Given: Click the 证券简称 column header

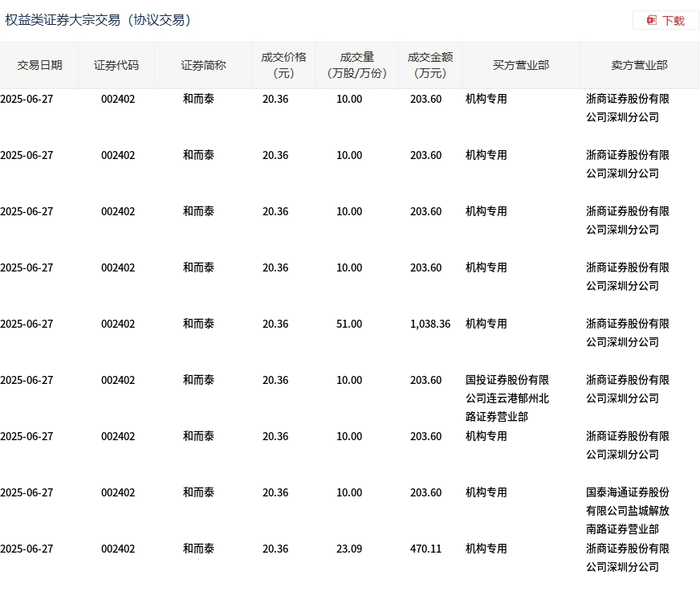Looking at the screenshot, I should point(203,65).
